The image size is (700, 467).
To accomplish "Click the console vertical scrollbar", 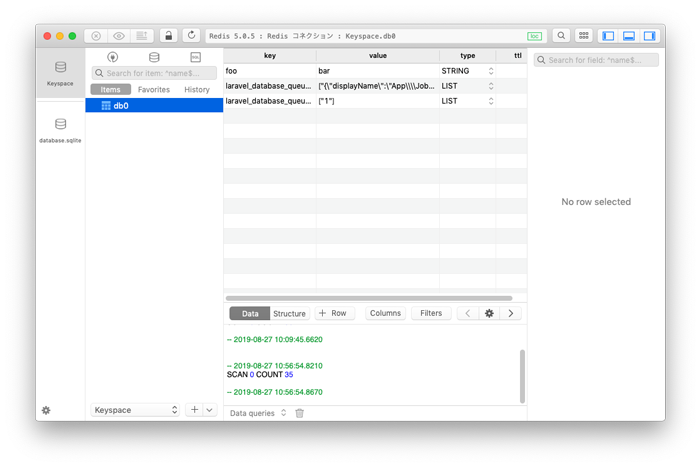I will click(522, 376).
